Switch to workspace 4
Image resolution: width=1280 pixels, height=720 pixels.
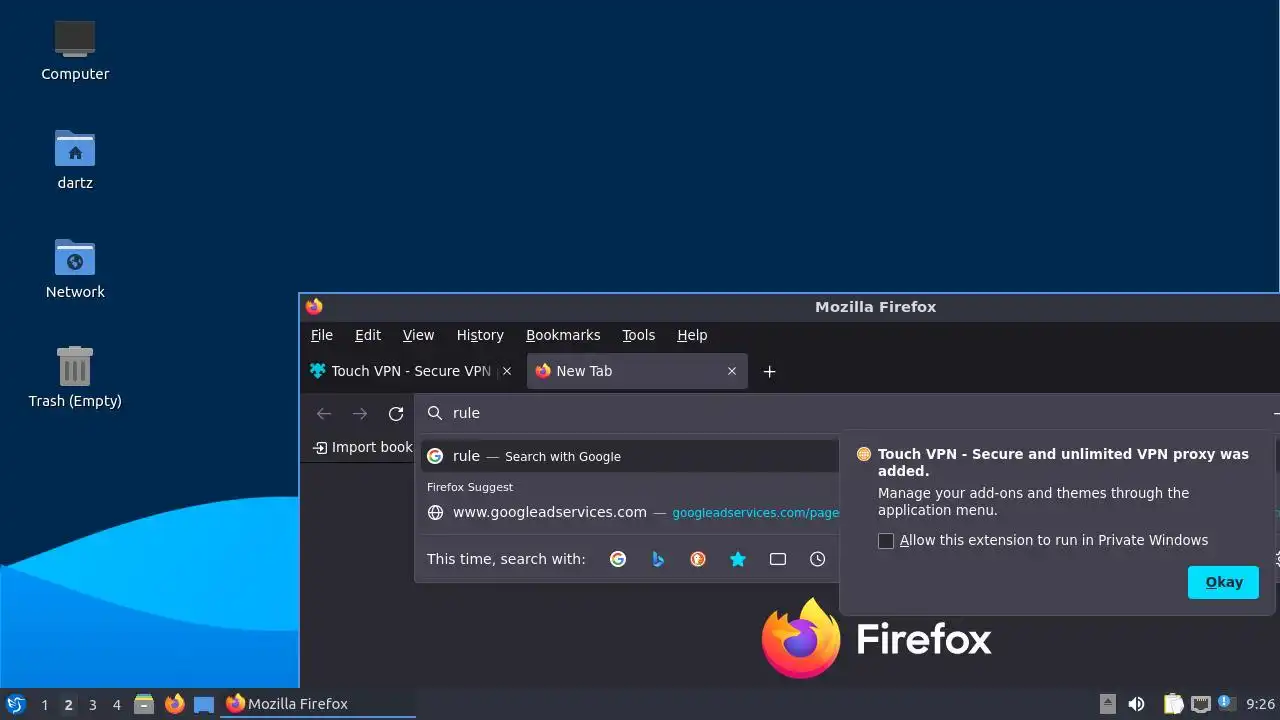pyautogui.click(x=116, y=704)
